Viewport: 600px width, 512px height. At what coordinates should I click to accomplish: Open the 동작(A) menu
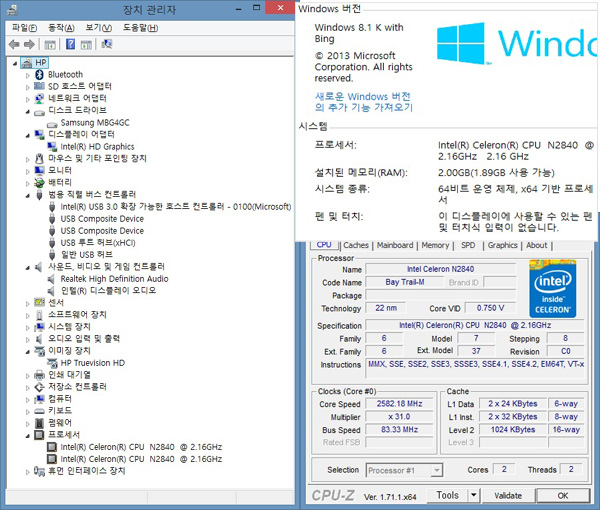[x=61, y=28]
